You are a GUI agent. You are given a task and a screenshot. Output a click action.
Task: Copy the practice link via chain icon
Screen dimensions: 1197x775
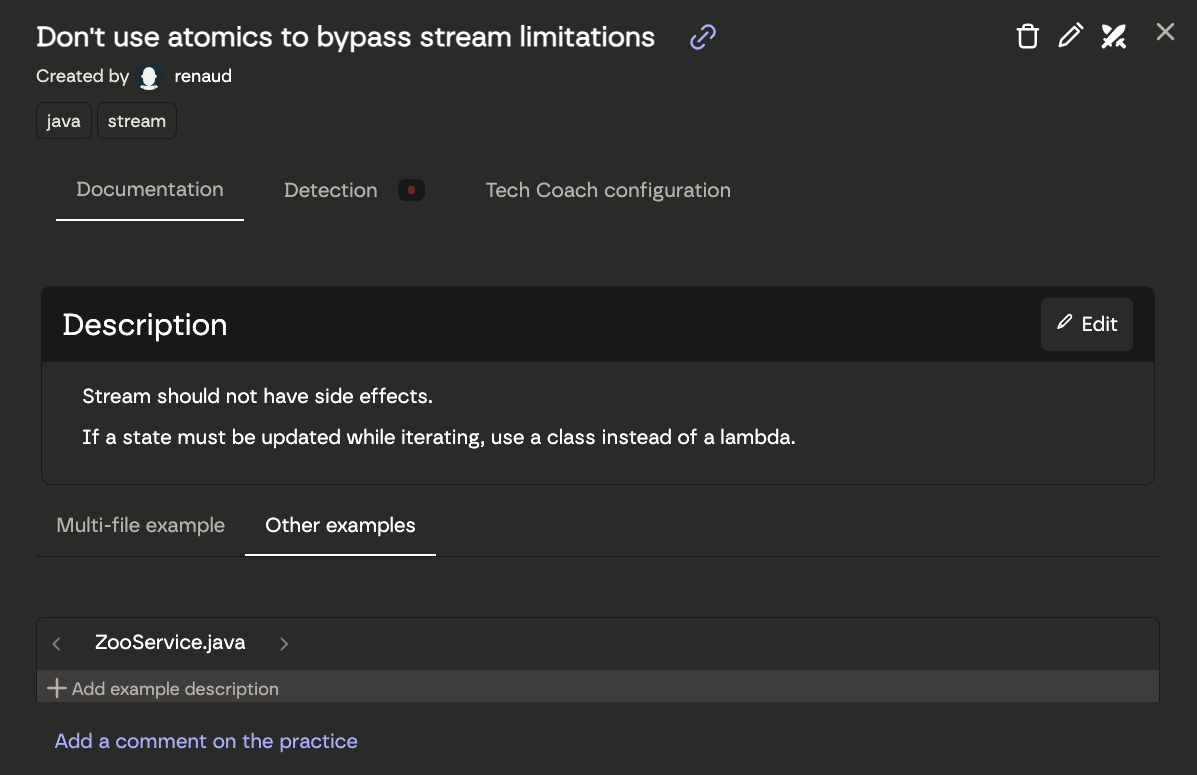(703, 38)
